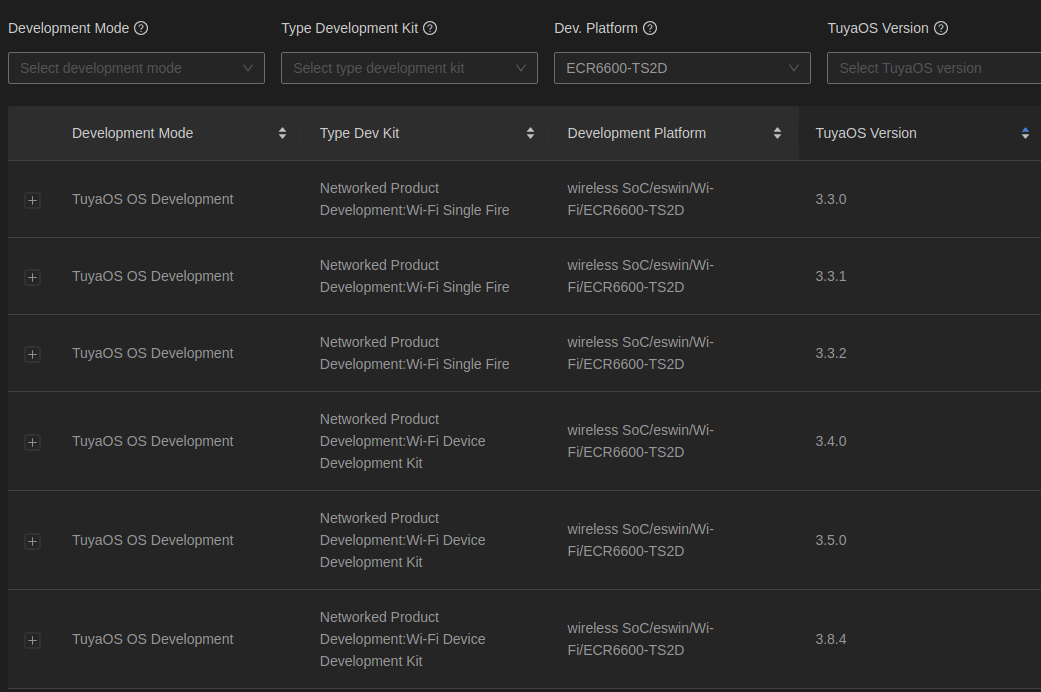
Task: Sort table by TuyaOS Version column
Action: (x=1025, y=133)
